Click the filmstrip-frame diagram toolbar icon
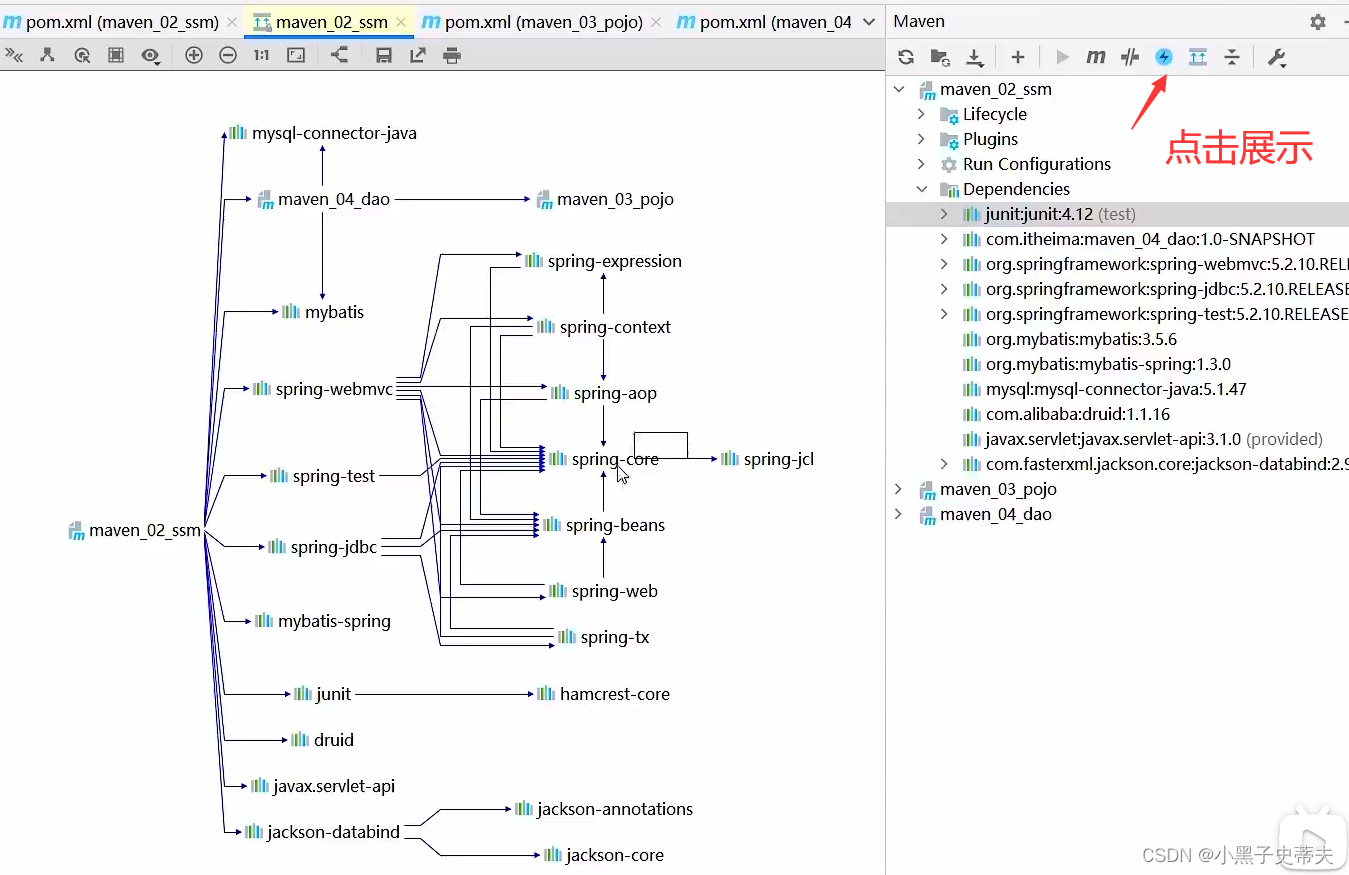The image size is (1349, 875). (x=116, y=56)
